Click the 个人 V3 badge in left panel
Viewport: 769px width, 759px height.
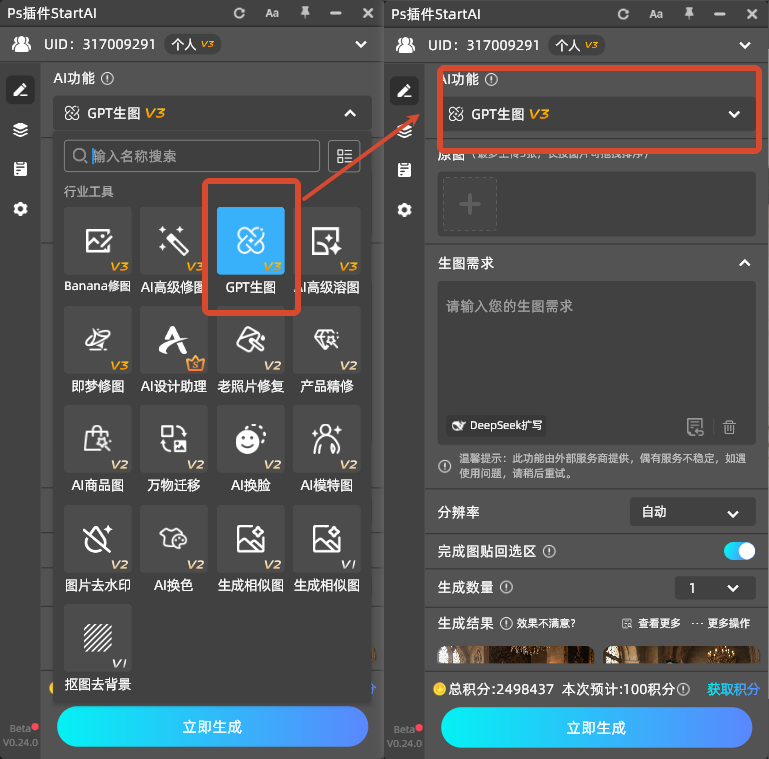tap(192, 45)
